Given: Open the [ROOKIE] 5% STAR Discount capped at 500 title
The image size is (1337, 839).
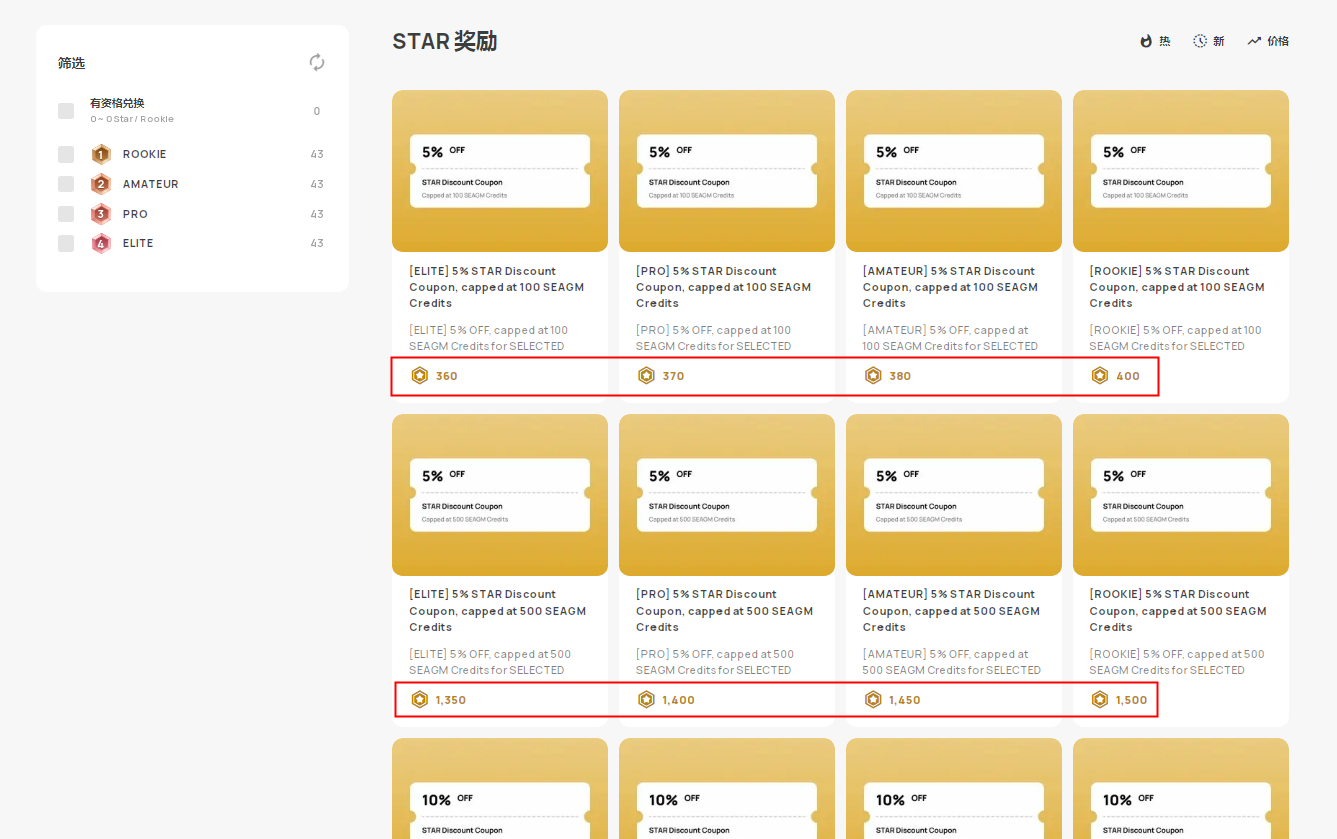Looking at the screenshot, I should 1178,611.
